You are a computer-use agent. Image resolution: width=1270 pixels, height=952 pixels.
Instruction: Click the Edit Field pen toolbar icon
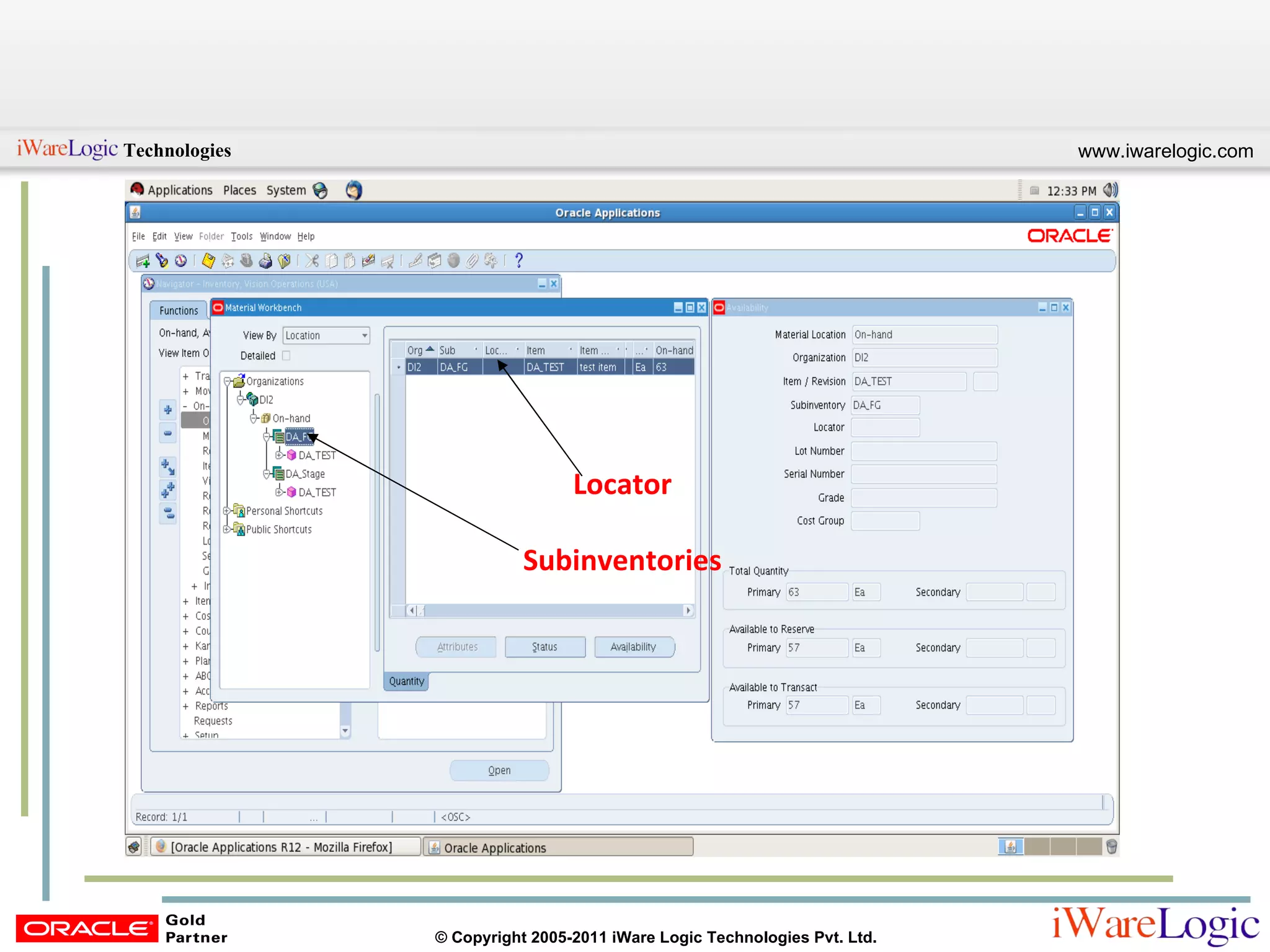[415, 261]
